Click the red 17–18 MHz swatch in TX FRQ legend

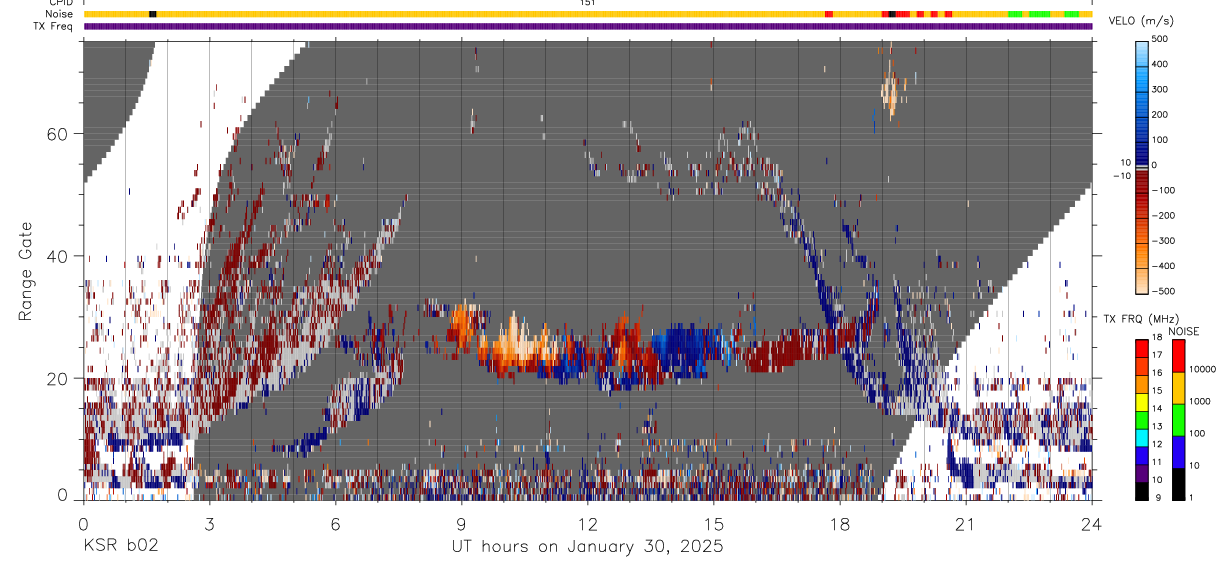(x=1142, y=348)
